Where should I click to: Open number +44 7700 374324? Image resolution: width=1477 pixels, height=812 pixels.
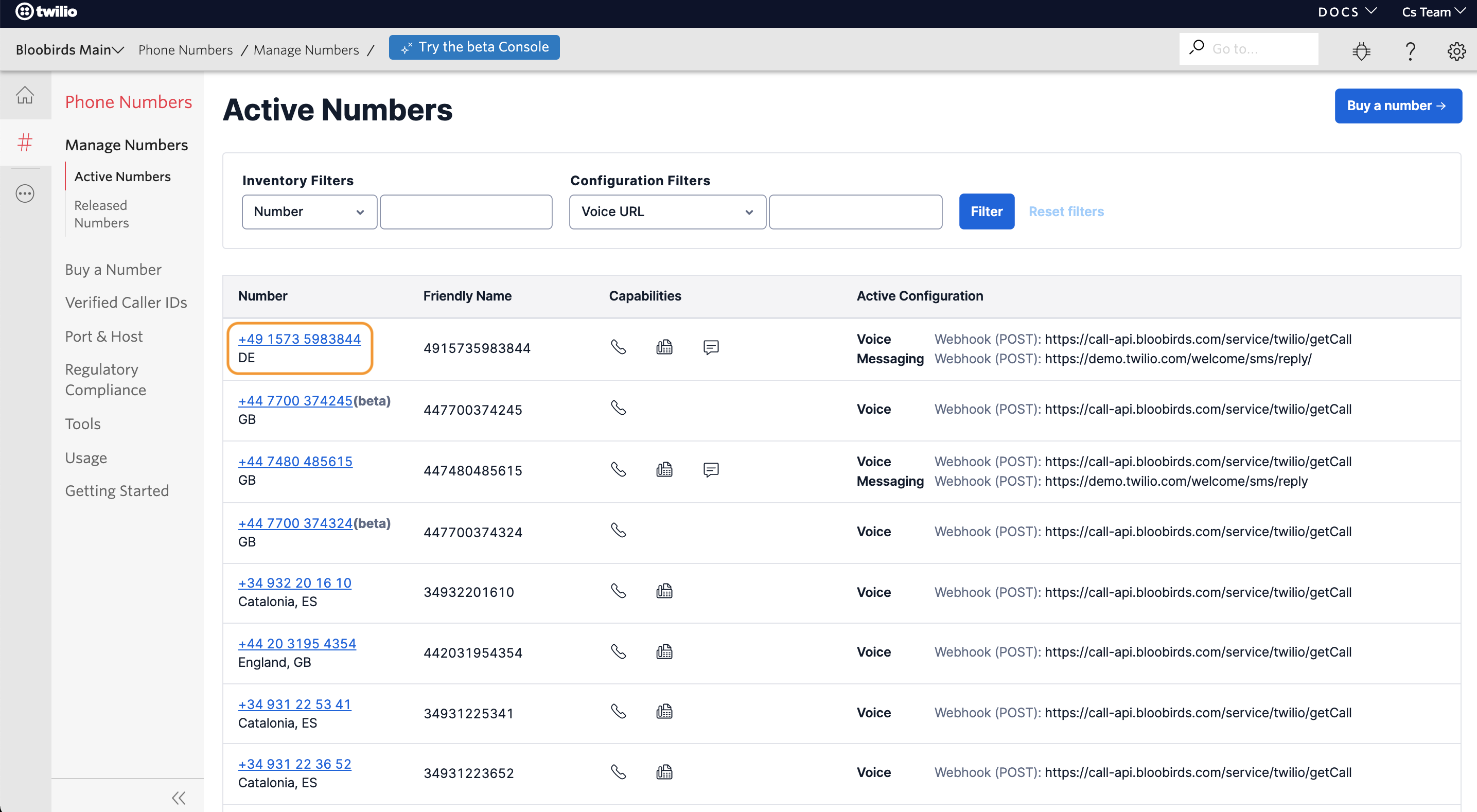coord(295,523)
